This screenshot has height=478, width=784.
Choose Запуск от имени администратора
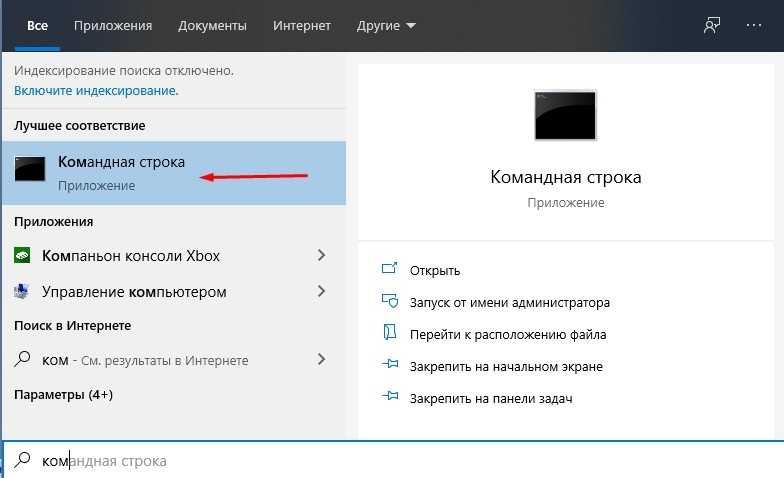coord(510,302)
